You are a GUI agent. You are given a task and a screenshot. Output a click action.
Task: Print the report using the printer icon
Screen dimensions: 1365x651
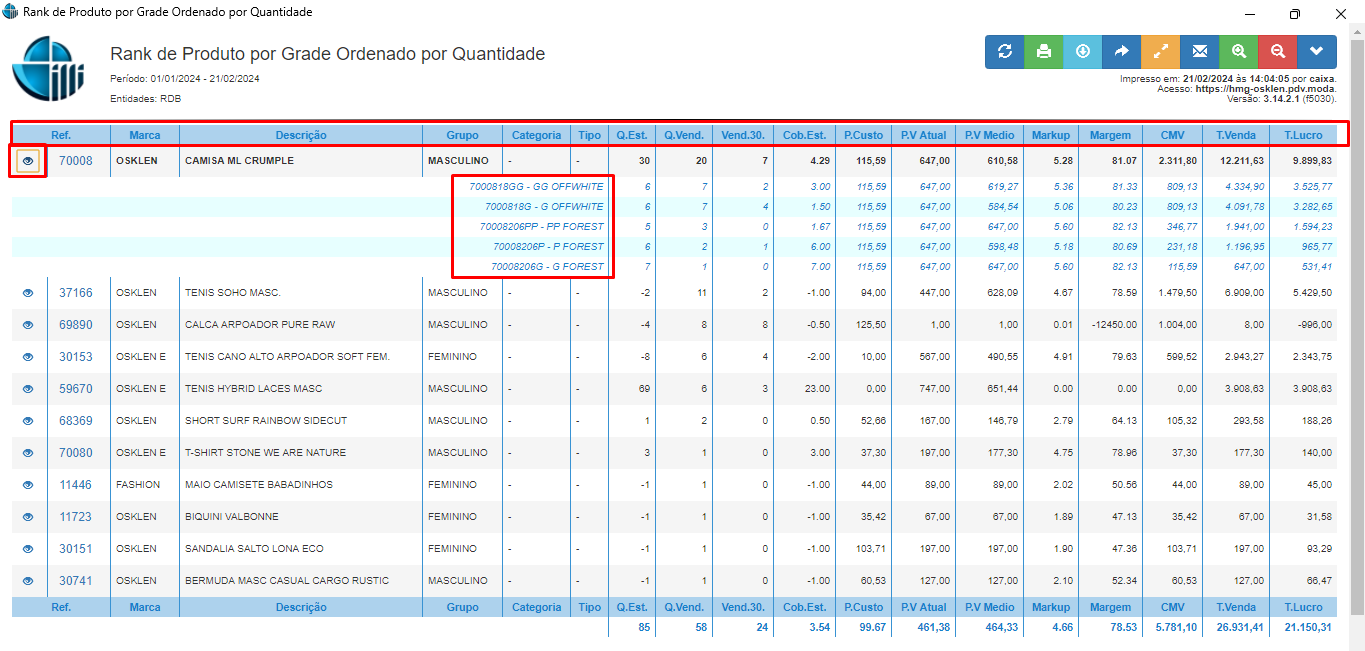[1043, 52]
